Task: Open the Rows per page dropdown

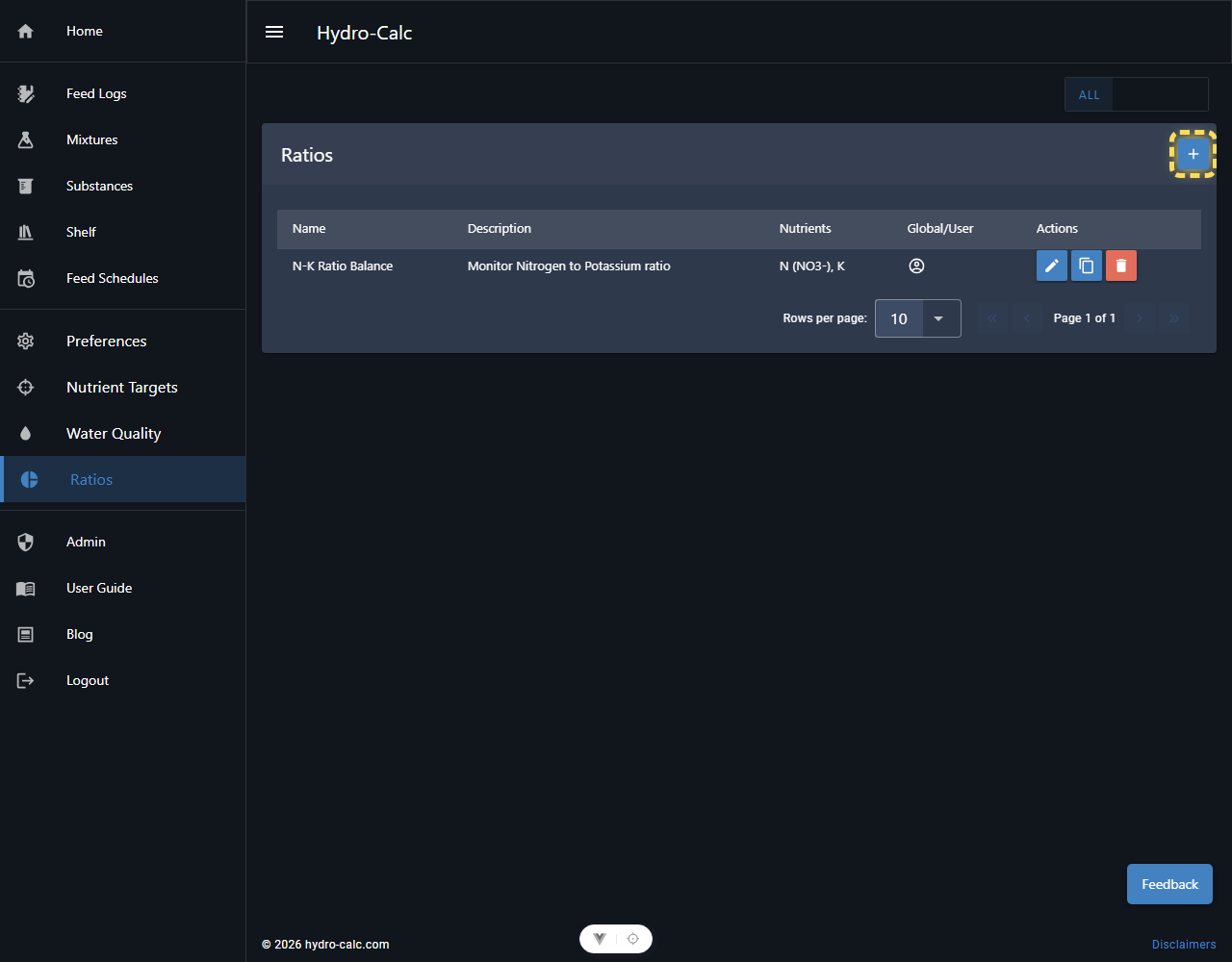Action: [x=917, y=318]
